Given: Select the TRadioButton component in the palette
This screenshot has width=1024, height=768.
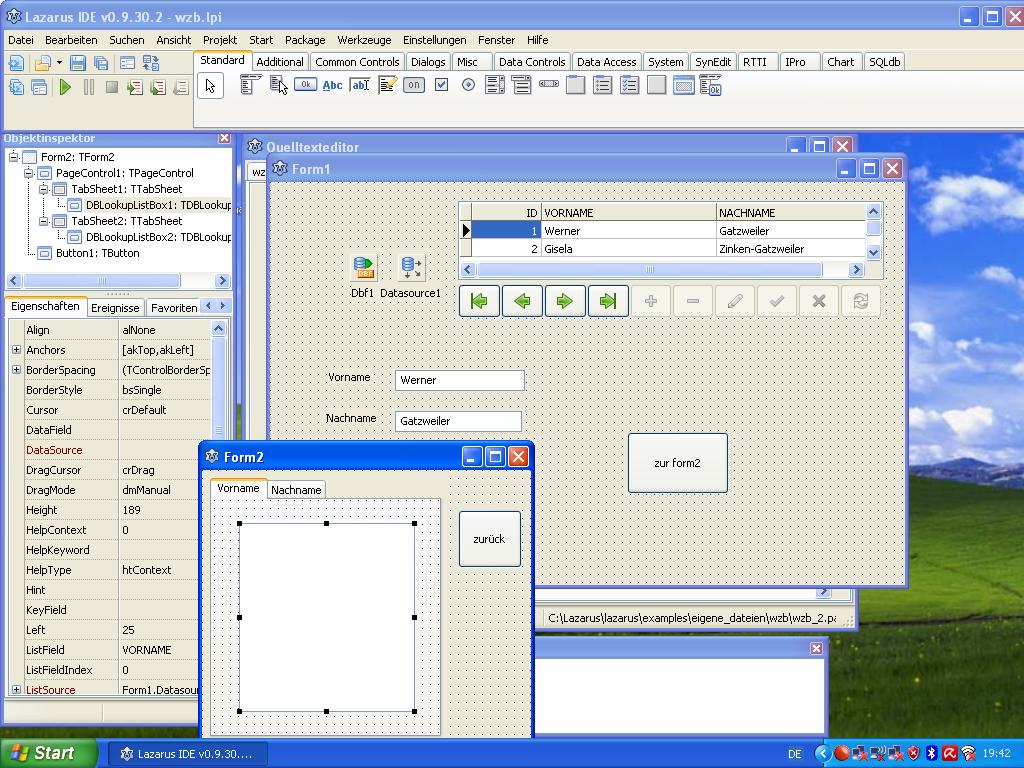Looking at the screenshot, I should [468, 86].
